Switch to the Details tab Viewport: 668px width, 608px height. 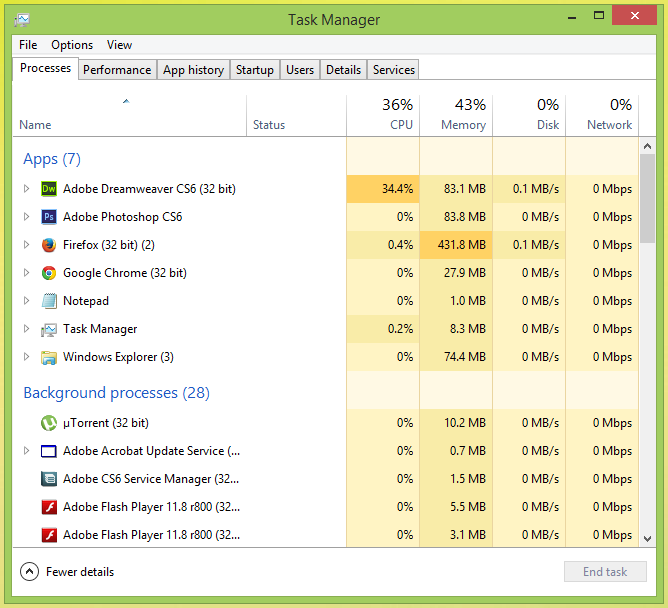click(x=343, y=70)
